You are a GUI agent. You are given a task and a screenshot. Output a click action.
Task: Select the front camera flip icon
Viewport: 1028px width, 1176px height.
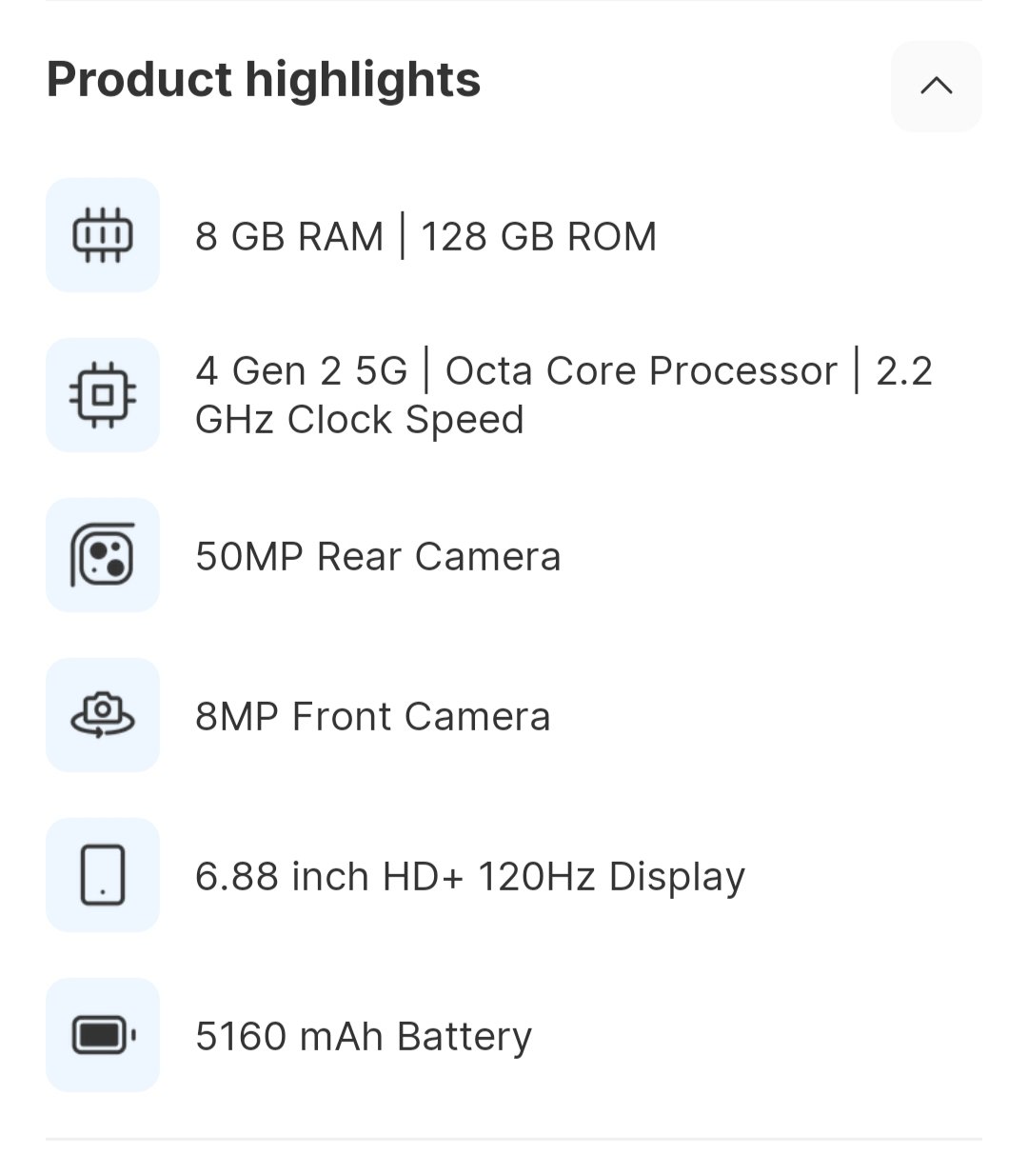click(103, 715)
